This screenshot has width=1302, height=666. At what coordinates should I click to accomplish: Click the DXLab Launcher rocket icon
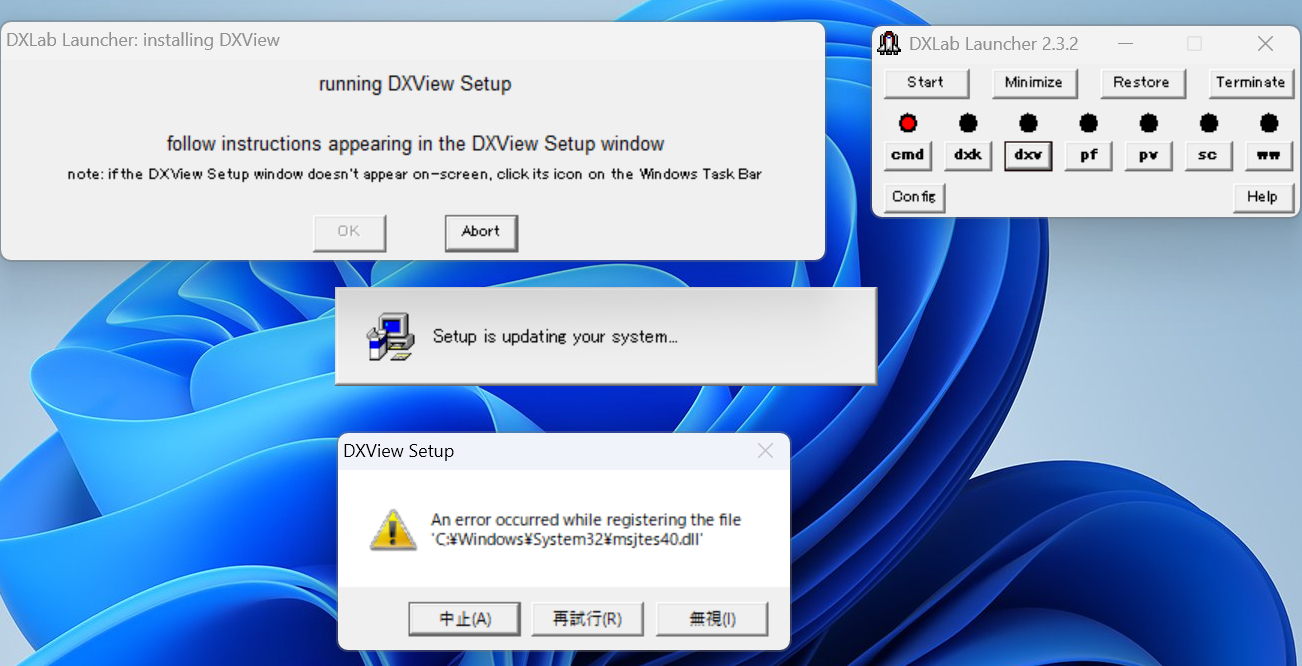click(888, 44)
